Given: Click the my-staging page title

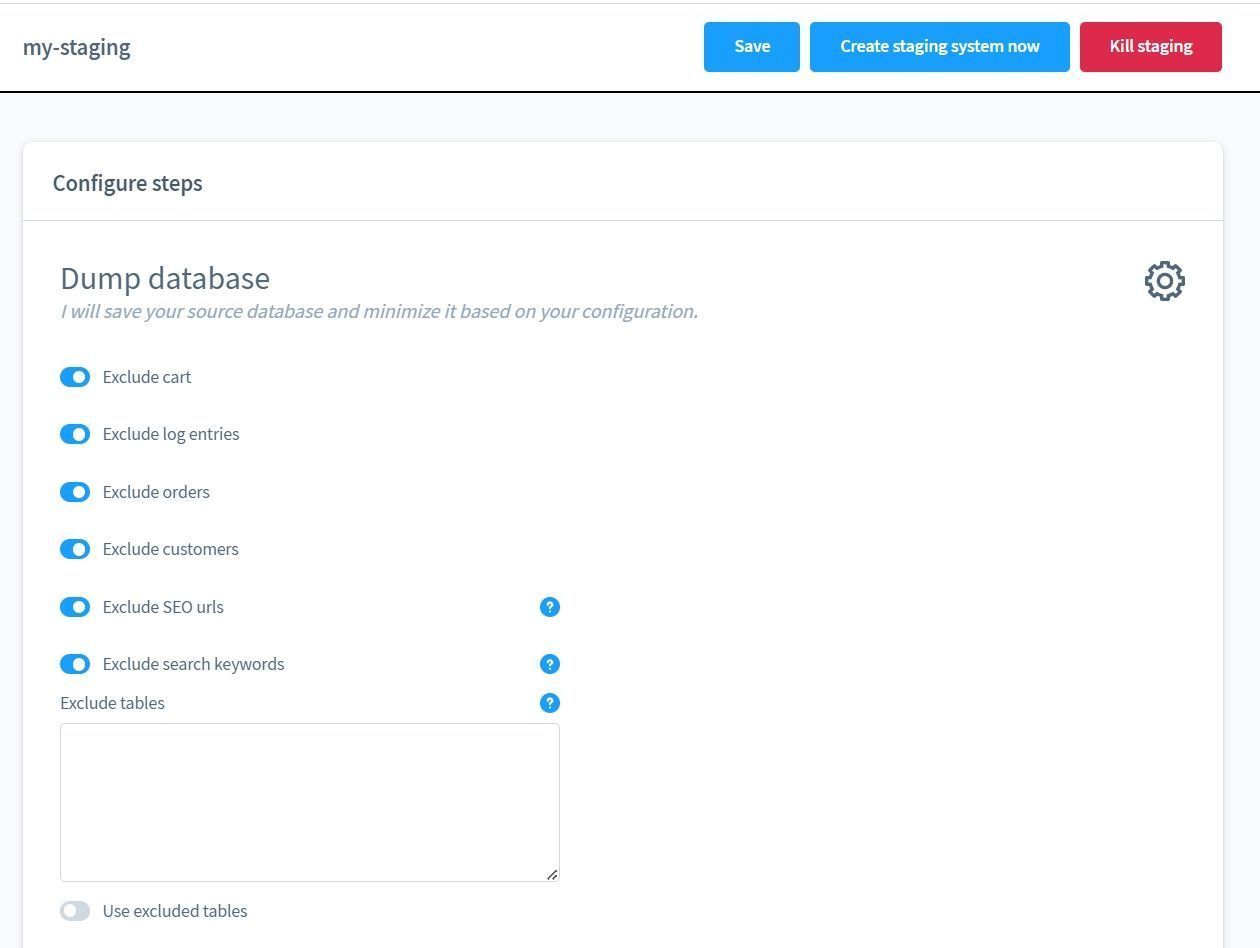Looking at the screenshot, I should coord(77,47).
